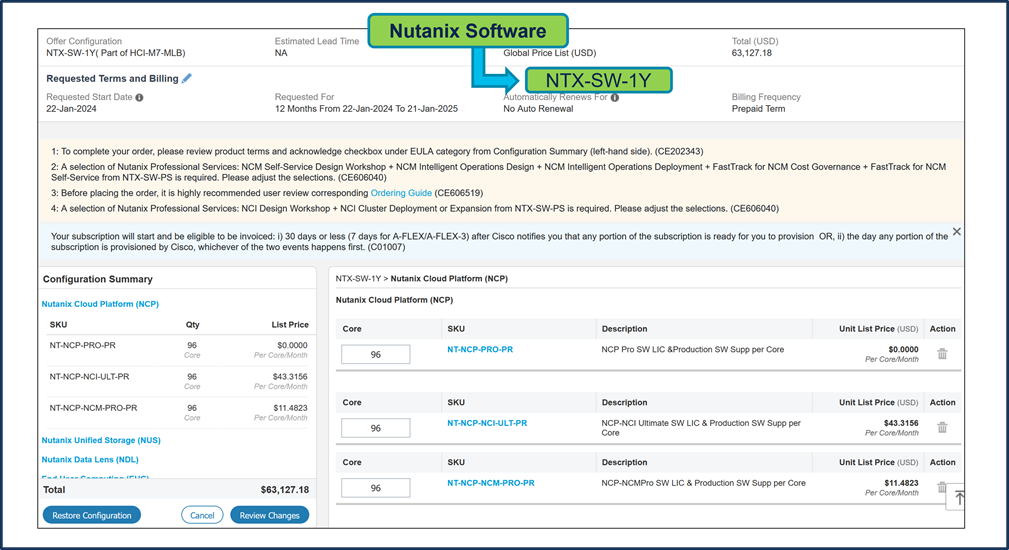The width and height of the screenshot is (1009, 550).
Task: Edit core quantity field for NT-NCP-NCI-ULT-PR
Action: (376, 428)
